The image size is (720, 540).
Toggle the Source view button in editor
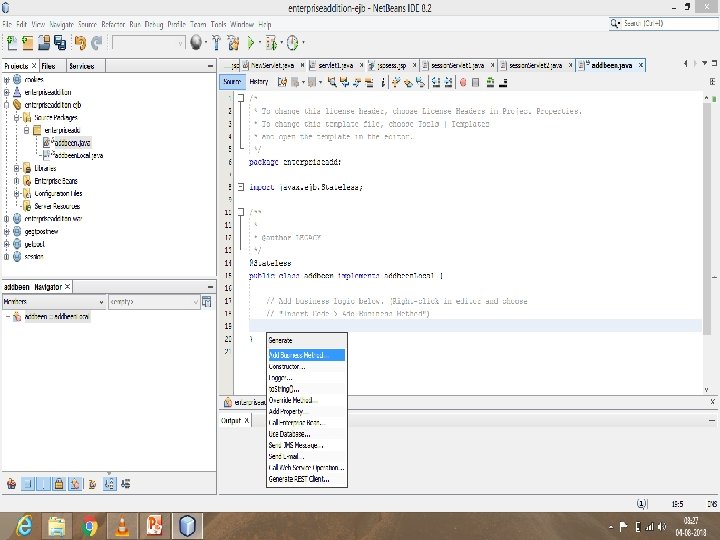point(232,82)
